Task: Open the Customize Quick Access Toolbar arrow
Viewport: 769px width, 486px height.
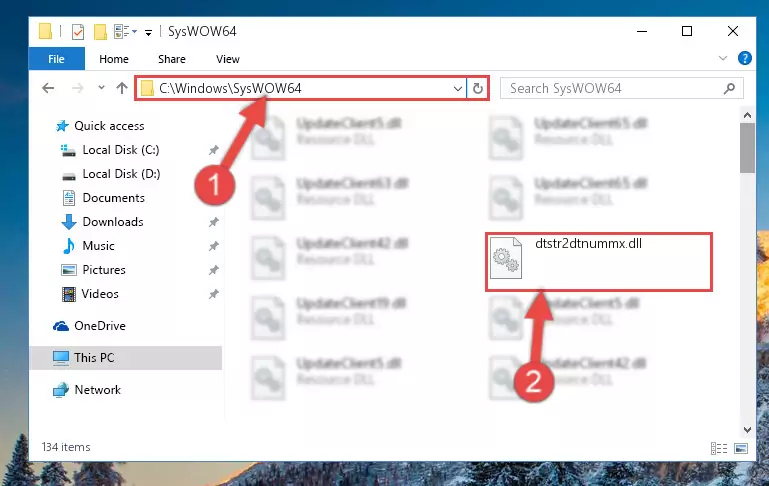Action: pos(148,33)
